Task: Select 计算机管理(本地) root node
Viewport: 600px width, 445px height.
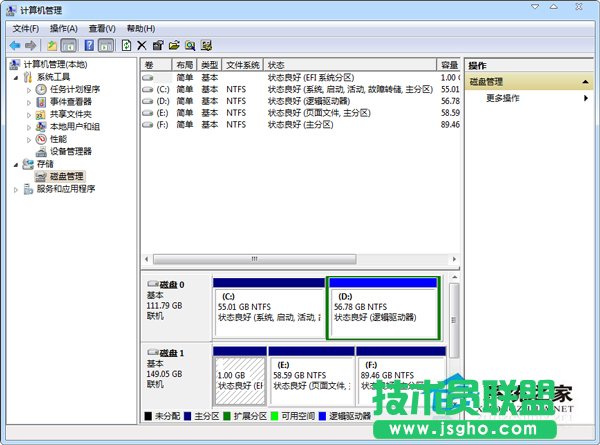Action: tap(55, 64)
